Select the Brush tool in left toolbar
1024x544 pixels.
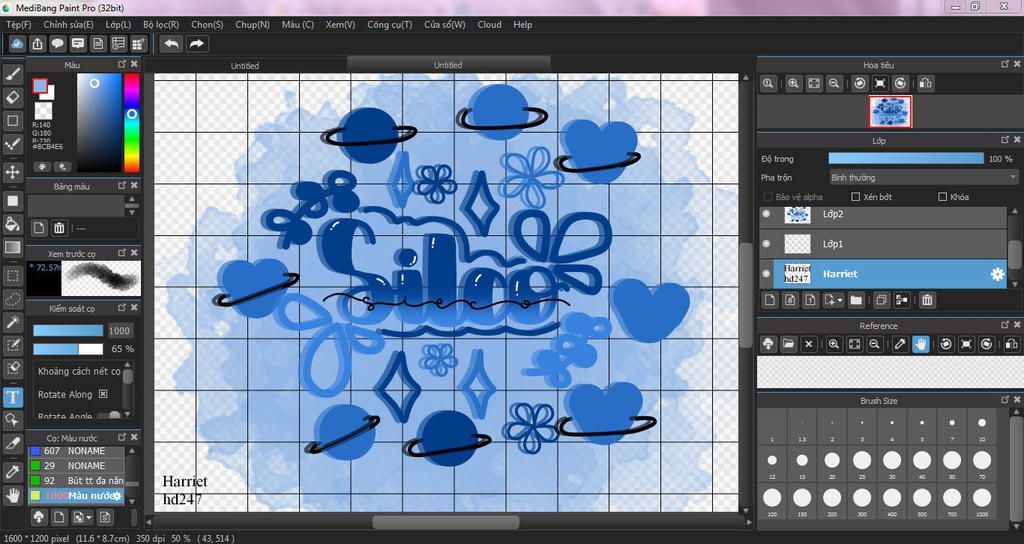point(12,74)
